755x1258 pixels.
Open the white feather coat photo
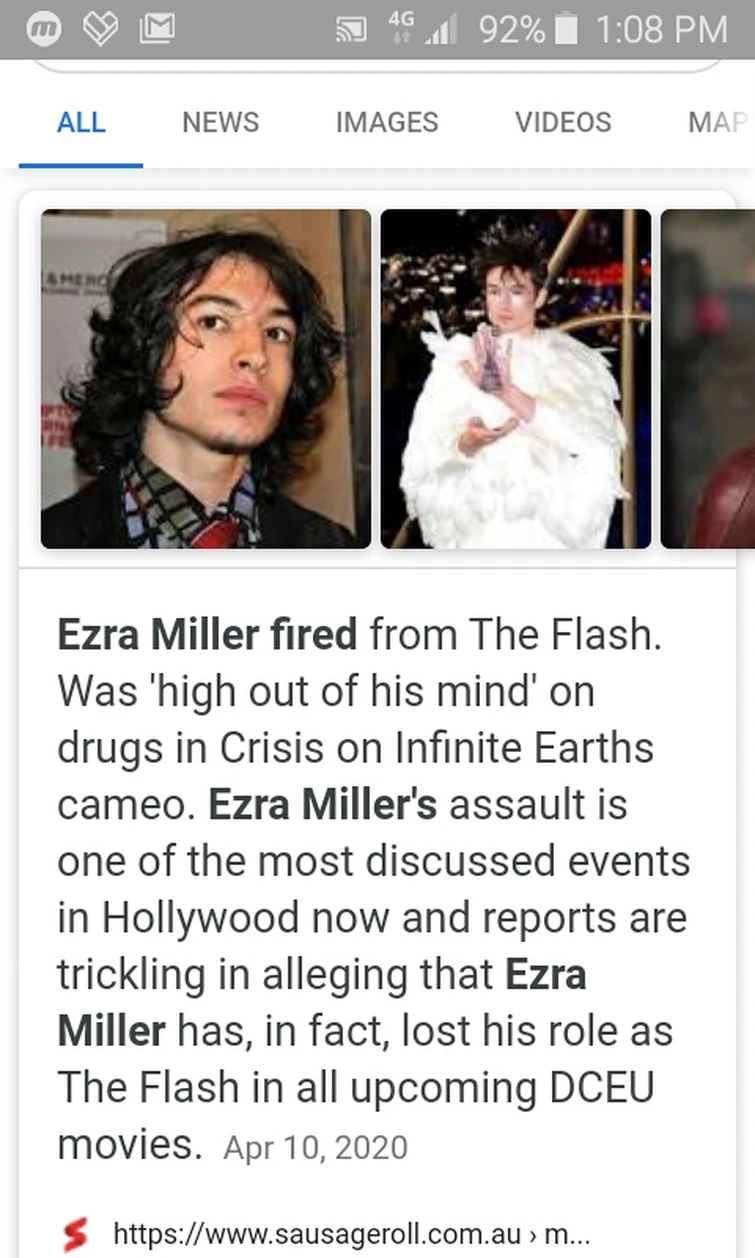tap(516, 379)
